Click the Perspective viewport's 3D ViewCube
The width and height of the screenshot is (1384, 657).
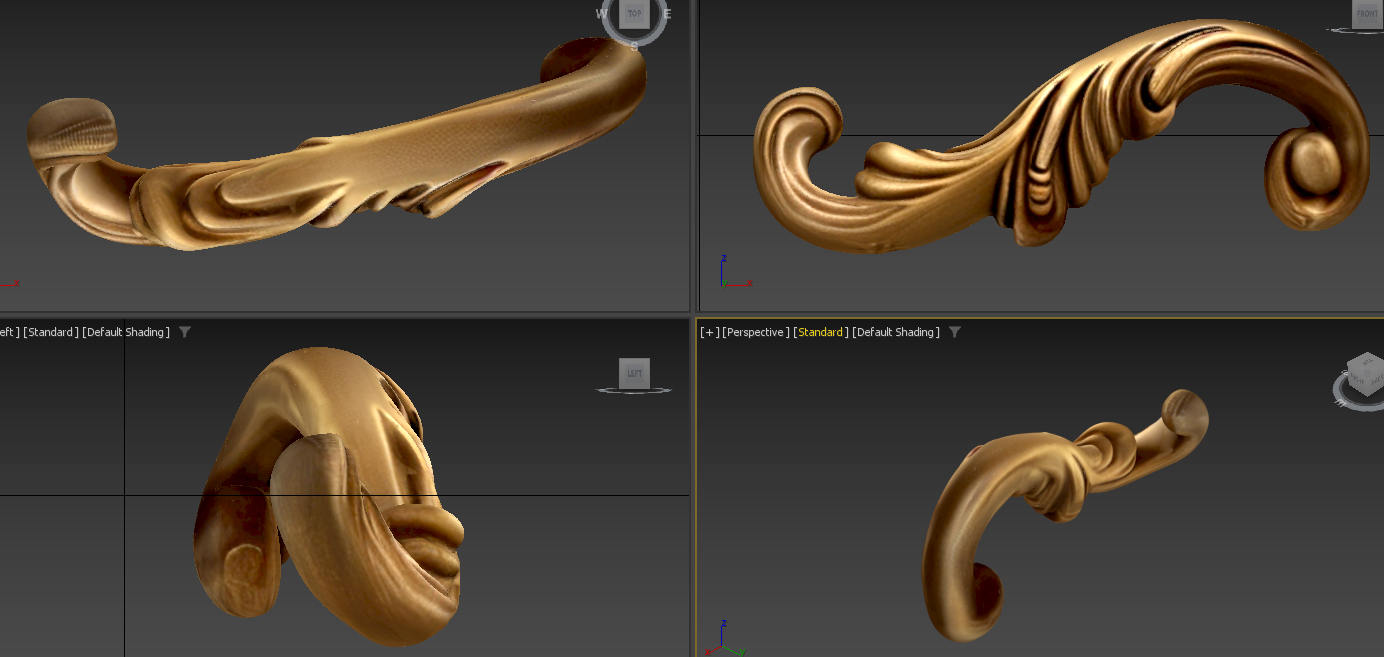(x=1364, y=376)
